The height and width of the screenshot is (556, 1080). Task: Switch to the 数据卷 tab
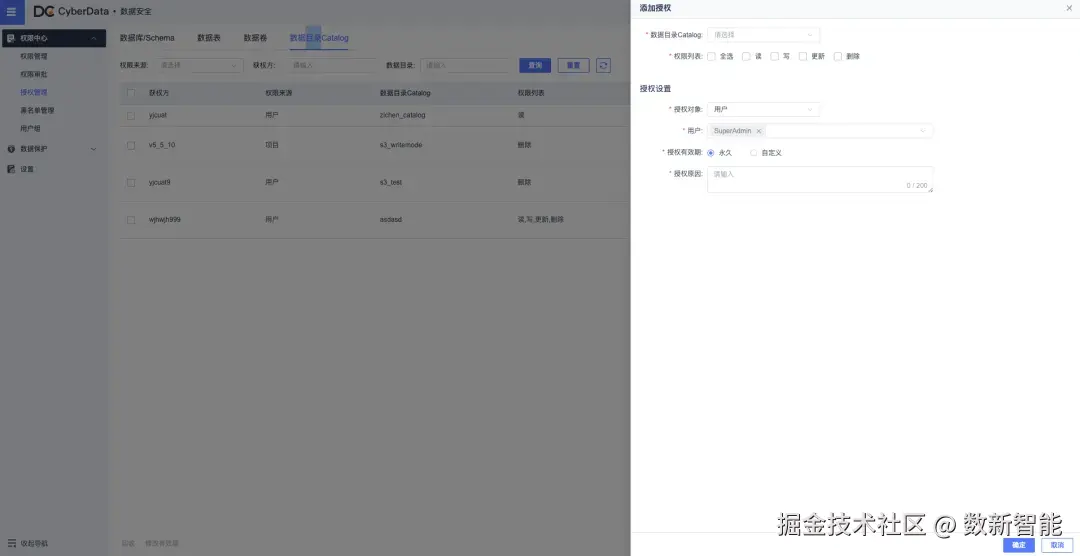[255, 38]
